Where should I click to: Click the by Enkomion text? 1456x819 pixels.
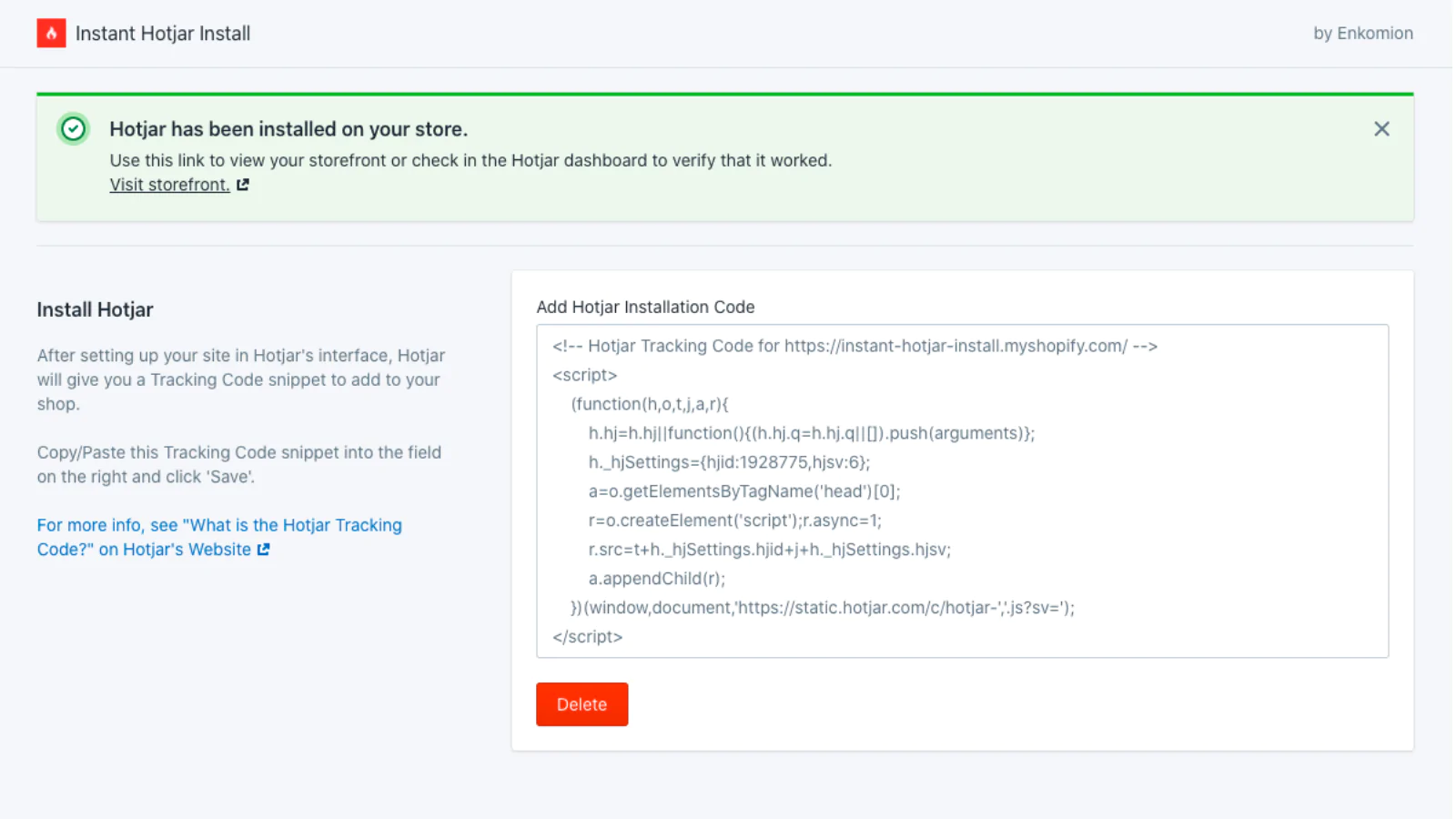1362,34
